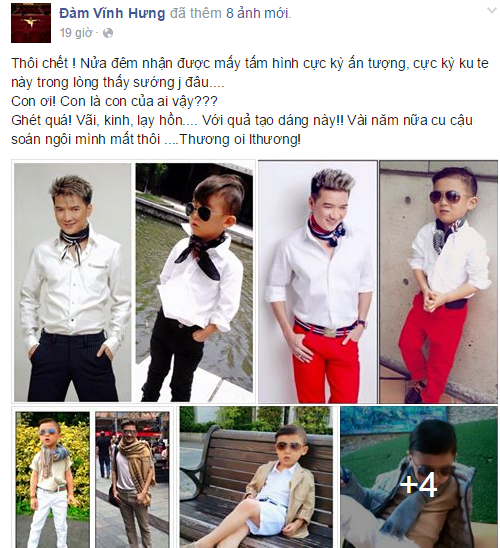Open the '8 ảnh mới' photos link
Image resolution: width=500 pixels, height=548 pixels.
(259, 13)
